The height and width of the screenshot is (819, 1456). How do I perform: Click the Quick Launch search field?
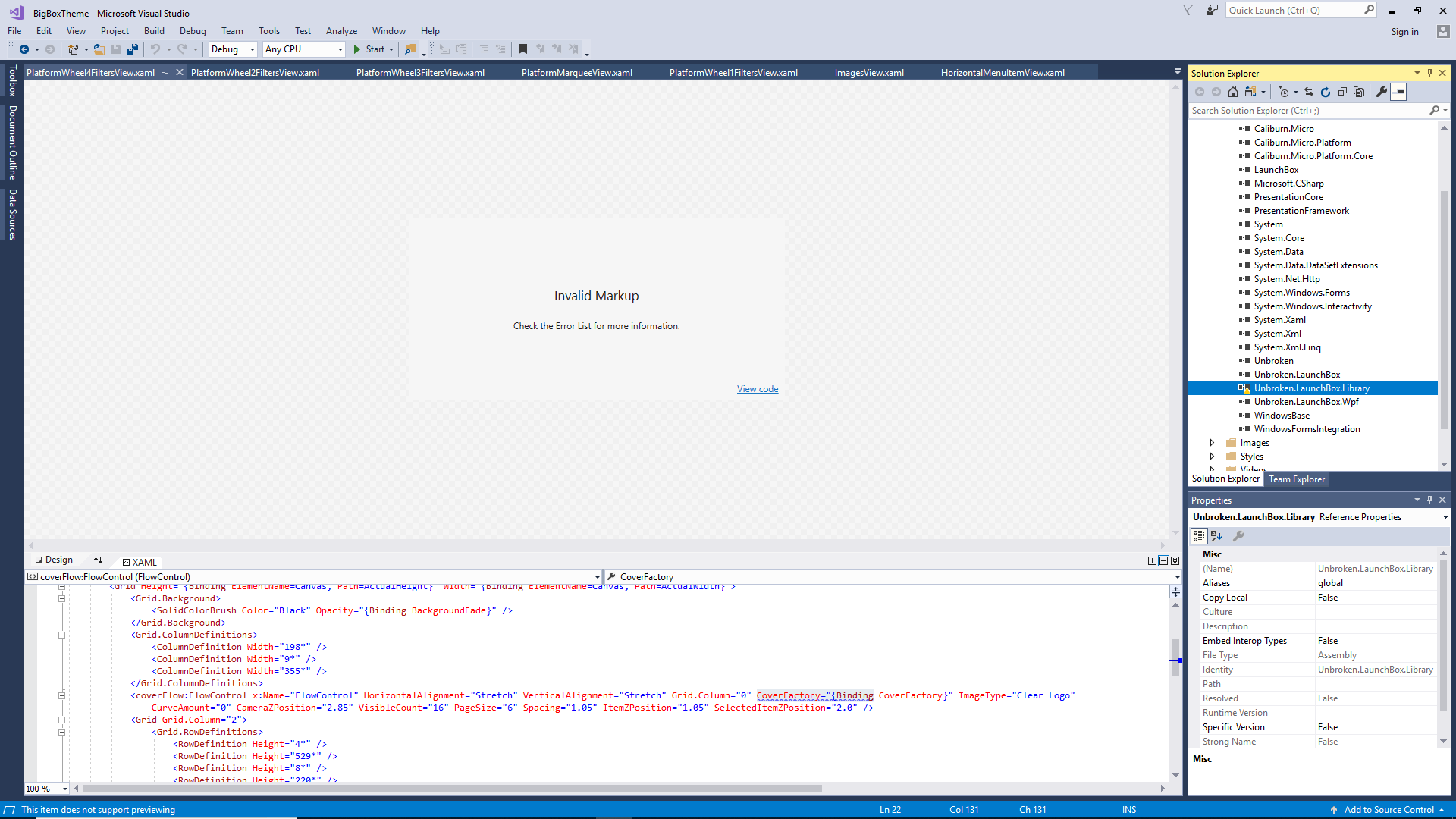coord(1301,11)
